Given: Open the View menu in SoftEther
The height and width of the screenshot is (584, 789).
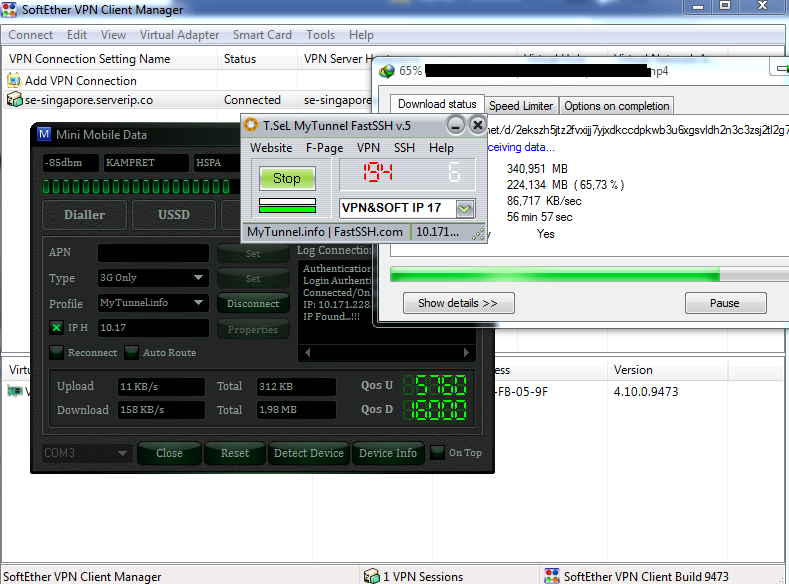Looking at the screenshot, I should (x=113, y=35).
